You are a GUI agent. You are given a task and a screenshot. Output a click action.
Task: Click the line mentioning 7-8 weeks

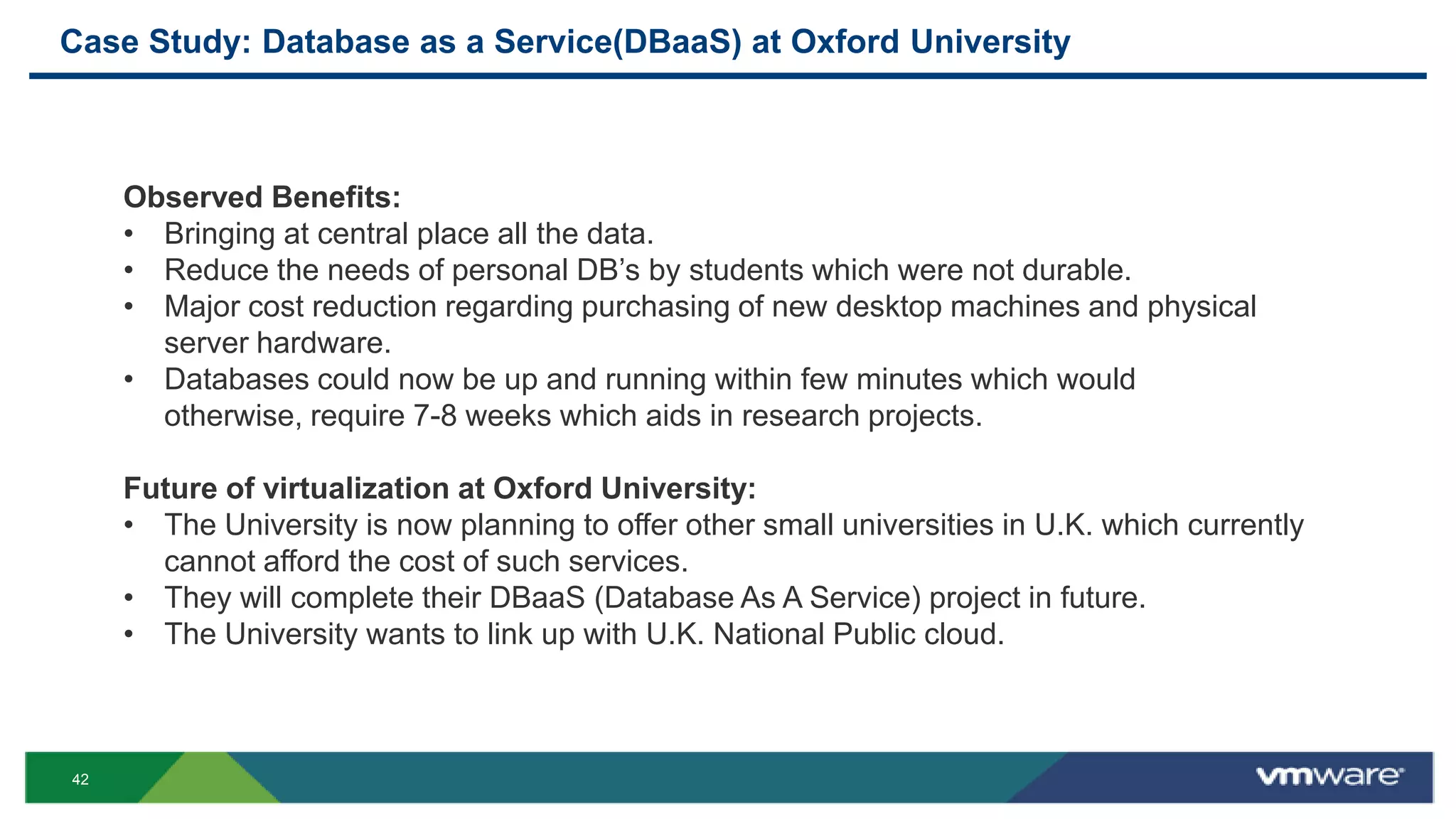(x=573, y=415)
